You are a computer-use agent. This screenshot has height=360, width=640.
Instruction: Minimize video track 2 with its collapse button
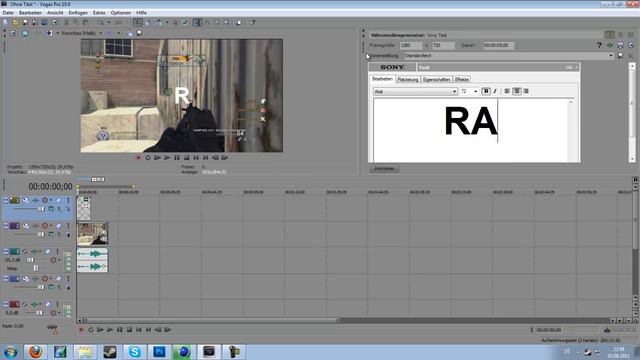point(5,225)
